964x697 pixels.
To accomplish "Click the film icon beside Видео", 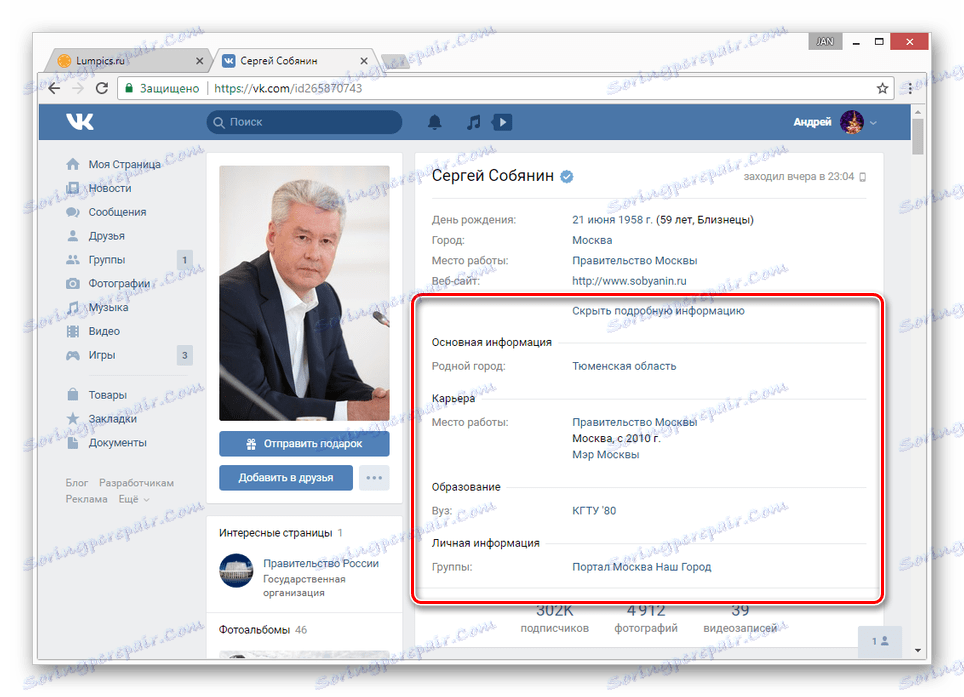I will [x=73, y=331].
